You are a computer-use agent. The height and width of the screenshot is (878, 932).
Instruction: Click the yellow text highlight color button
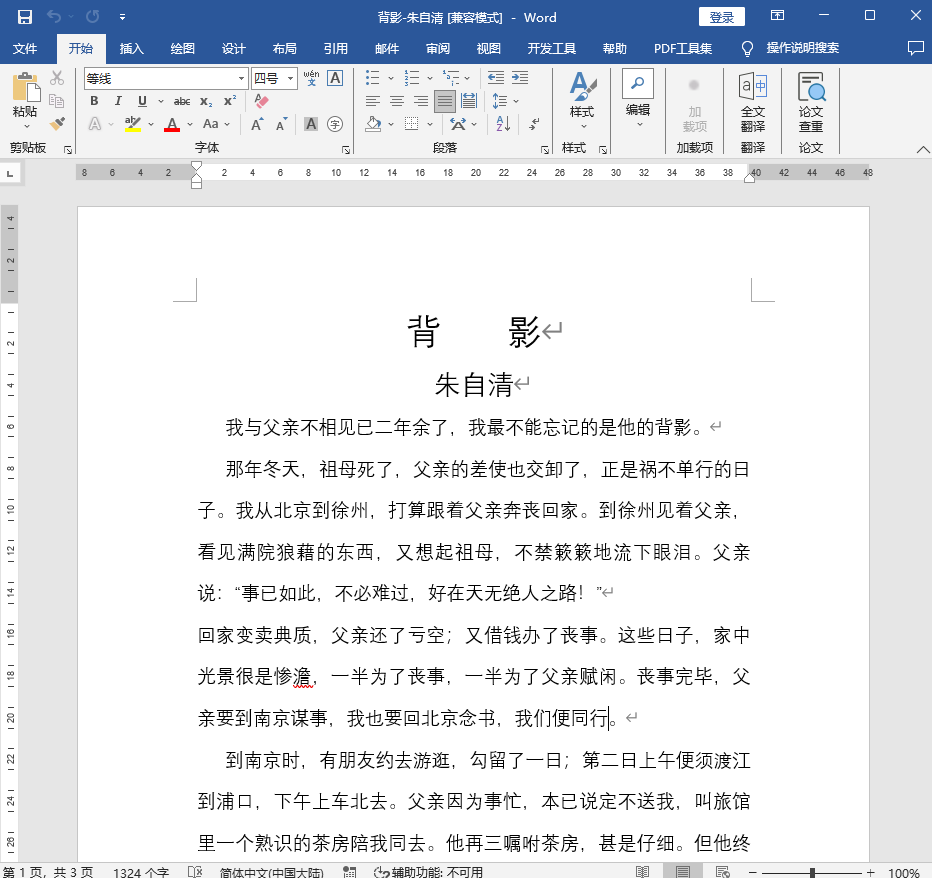[133, 124]
